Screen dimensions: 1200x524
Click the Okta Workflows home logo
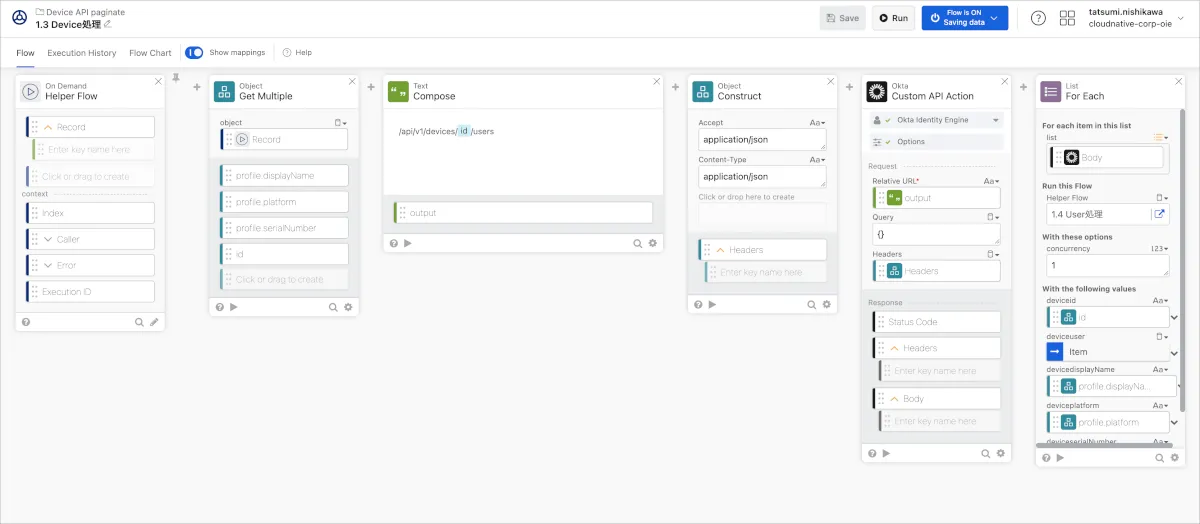(x=19, y=18)
